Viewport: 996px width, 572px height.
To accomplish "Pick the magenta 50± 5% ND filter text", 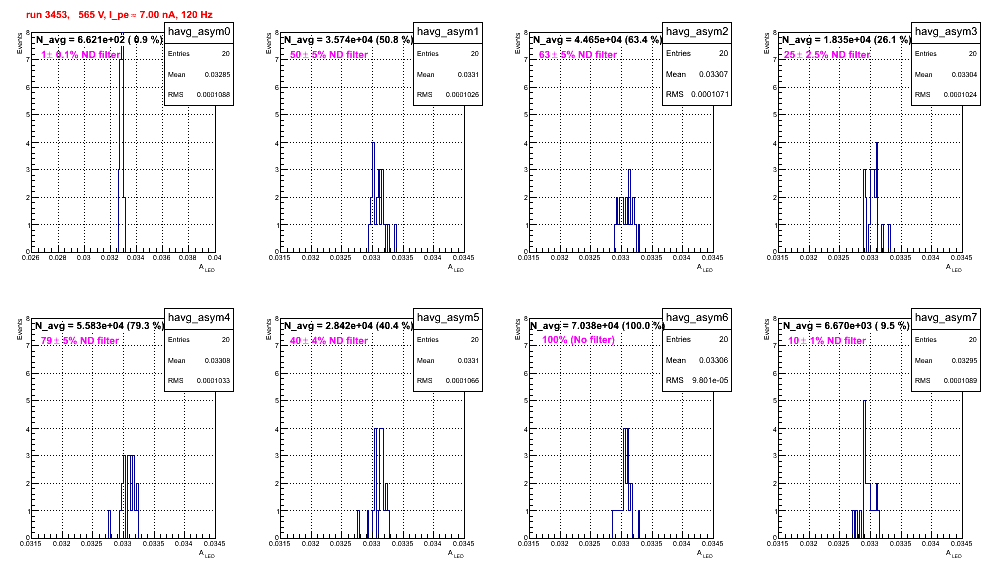I will (329, 55).
